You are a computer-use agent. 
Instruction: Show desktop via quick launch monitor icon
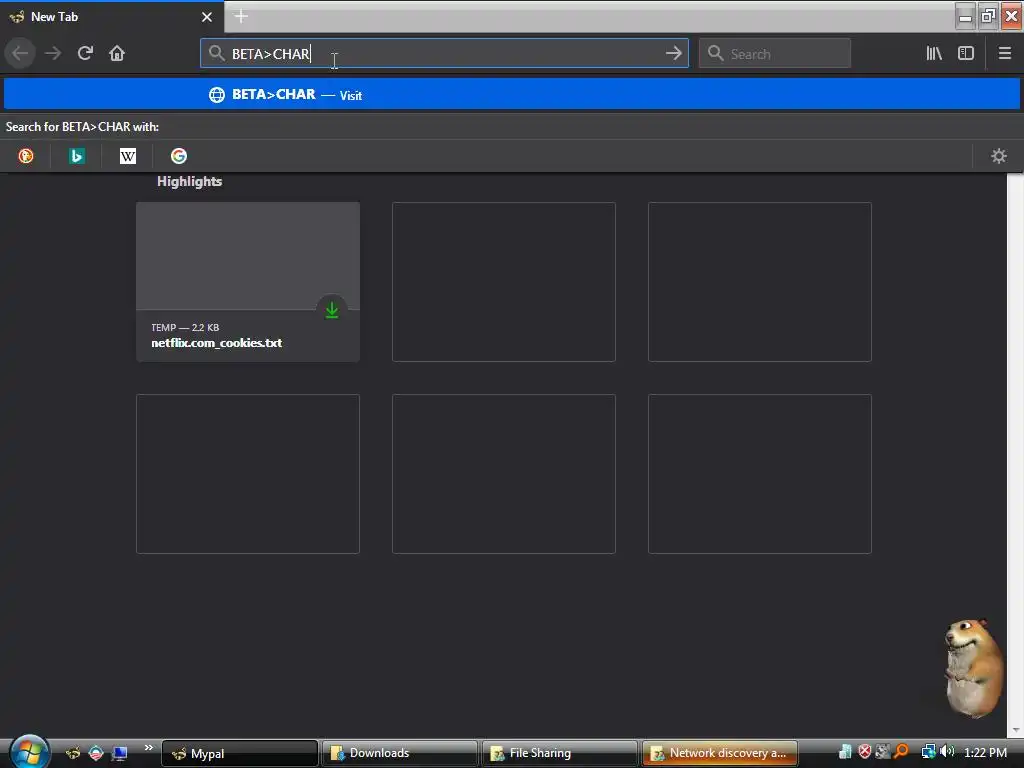pyautogui.click(x=120, y=753)
